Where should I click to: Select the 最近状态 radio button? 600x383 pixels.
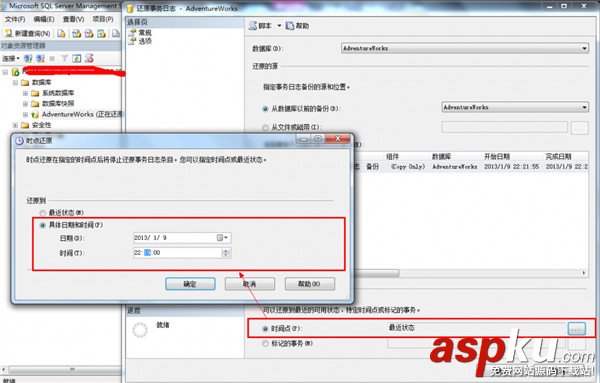[x=42, y=213]
